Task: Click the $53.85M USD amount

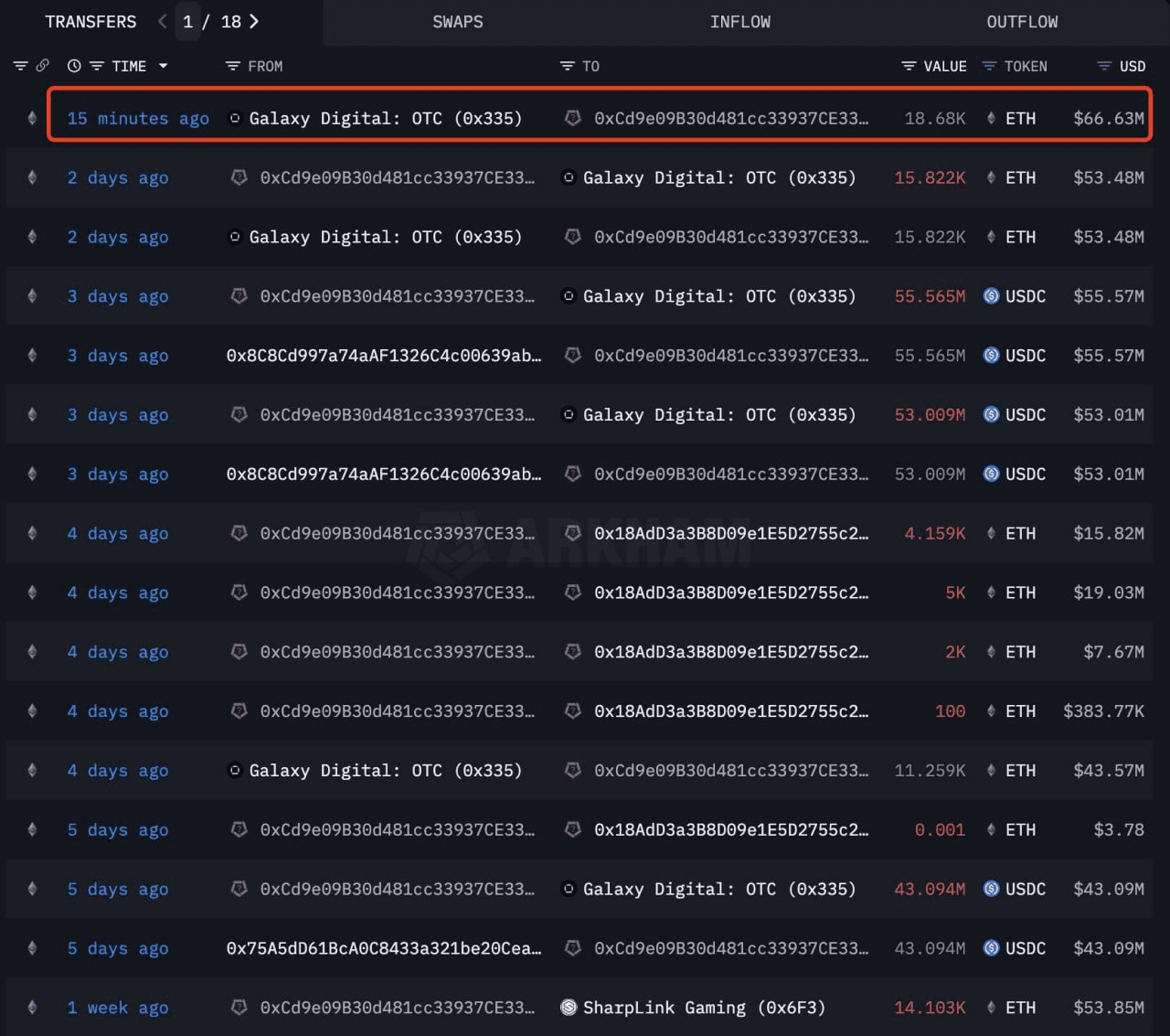Action: coord(1109,1008)
